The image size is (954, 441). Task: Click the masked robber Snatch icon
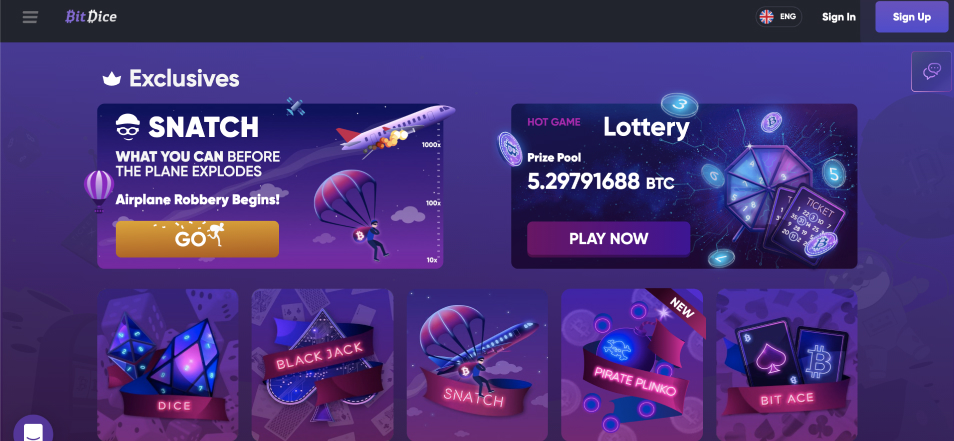128,126
